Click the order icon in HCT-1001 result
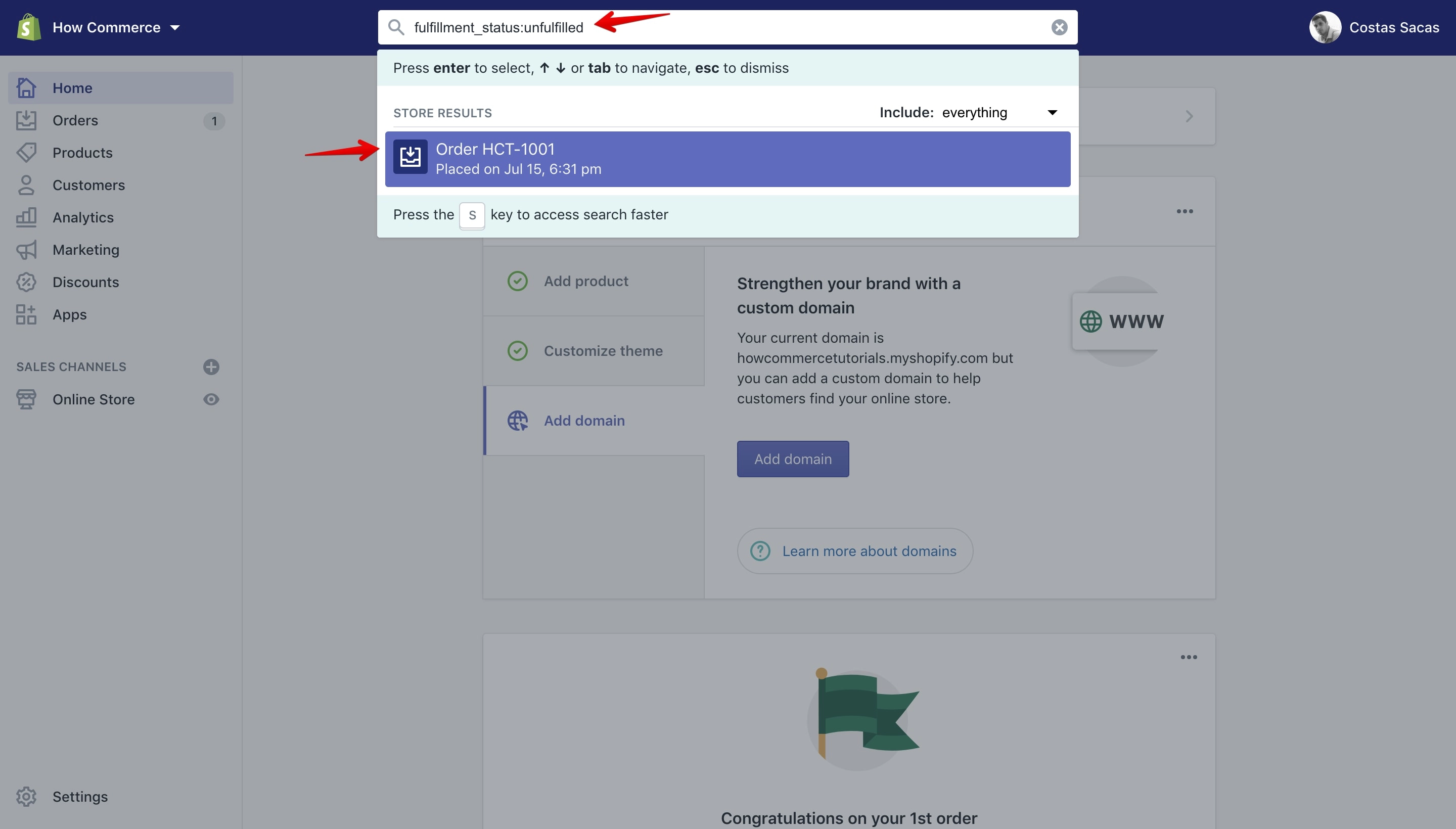Image resolution: width=1456 pixels, height=829 pixels. coord(410,157)
